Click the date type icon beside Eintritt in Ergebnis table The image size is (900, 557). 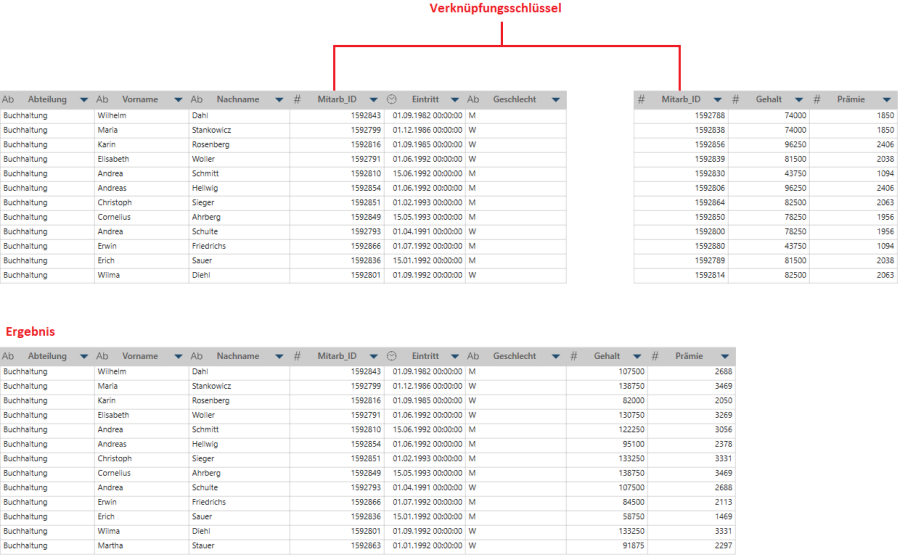[x=392, y=356]
